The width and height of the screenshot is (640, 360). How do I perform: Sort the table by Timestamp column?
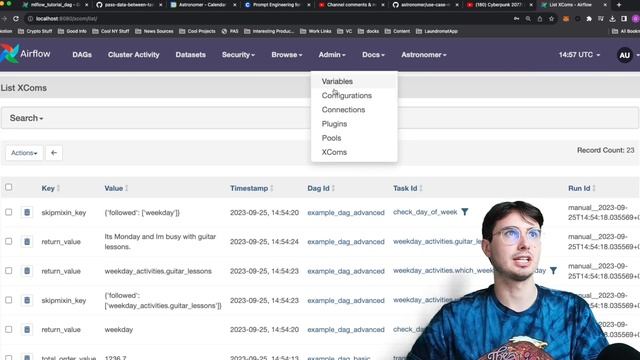(252, 188)
